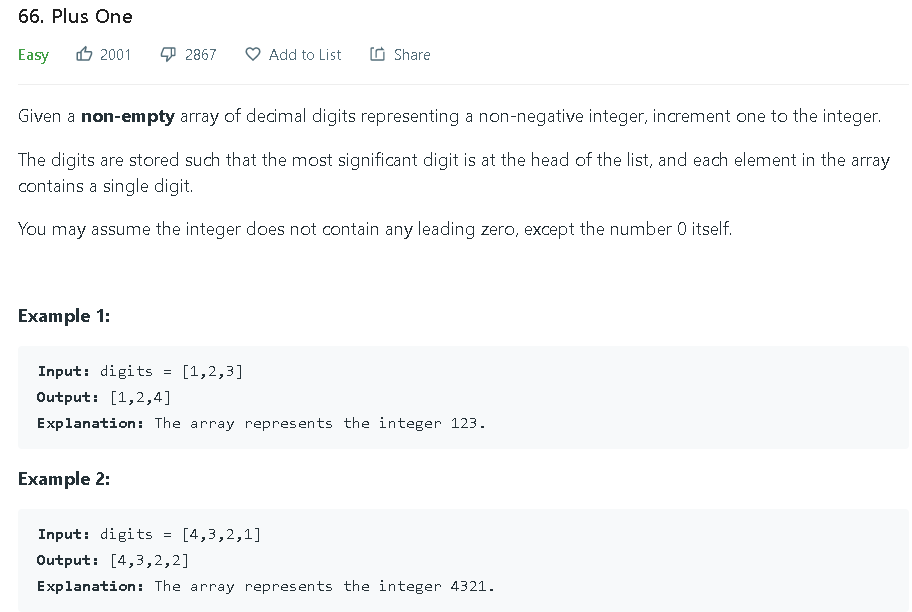Click the 2001 likes count
Image resolution: width=912 pixels, height=612 pixels.
pos(115,55)
